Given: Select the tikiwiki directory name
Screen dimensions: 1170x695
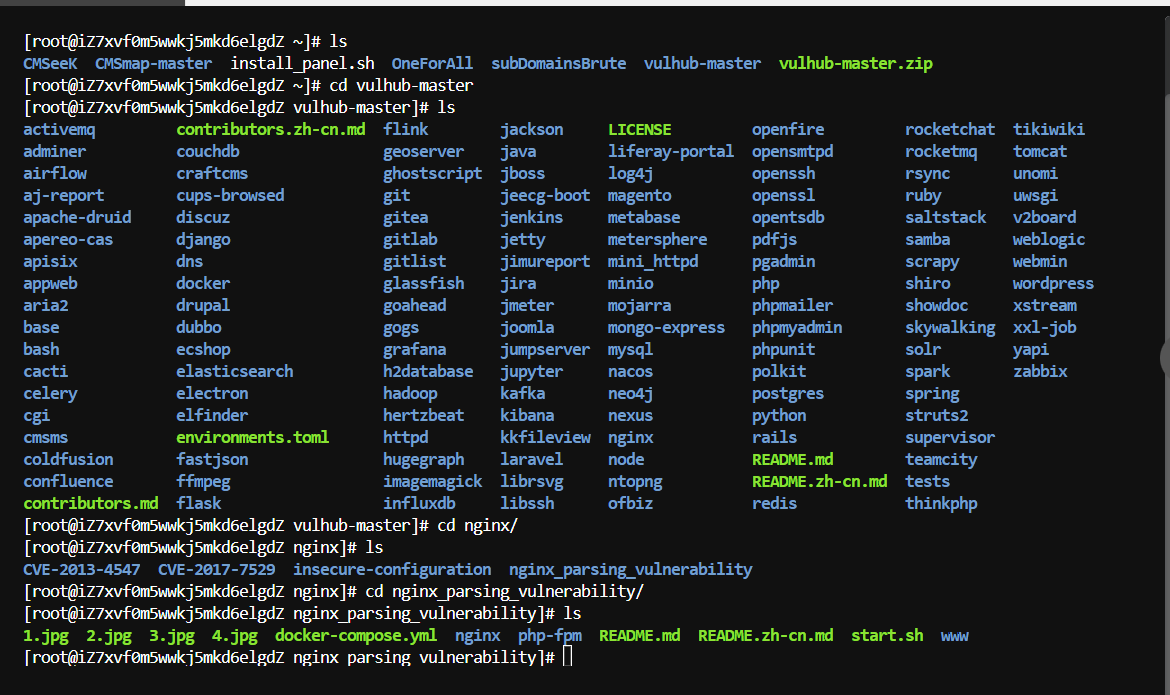Looking at the screenshot, I should point(1048,129).
